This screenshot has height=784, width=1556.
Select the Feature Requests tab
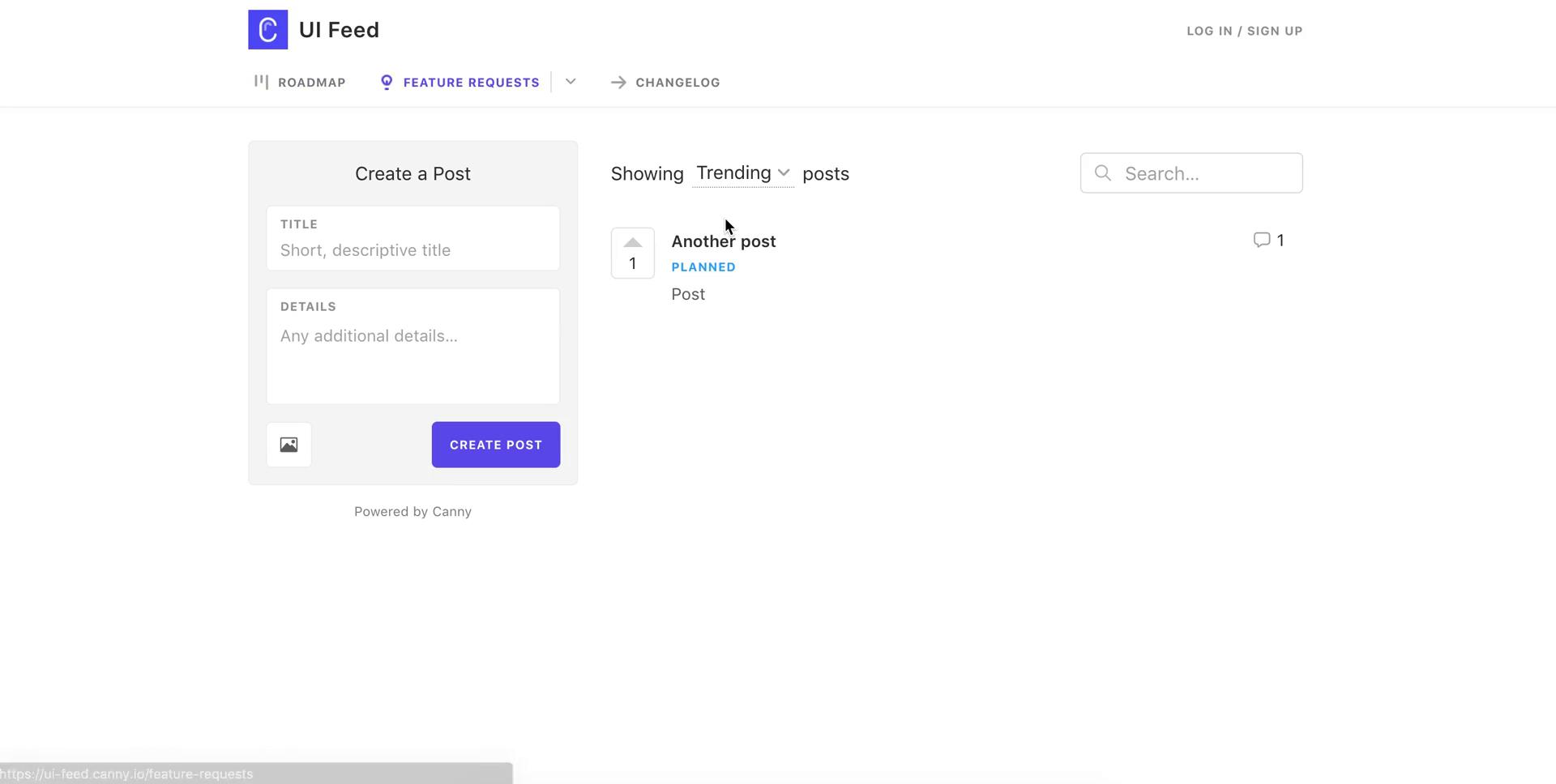tap(460, 83)
